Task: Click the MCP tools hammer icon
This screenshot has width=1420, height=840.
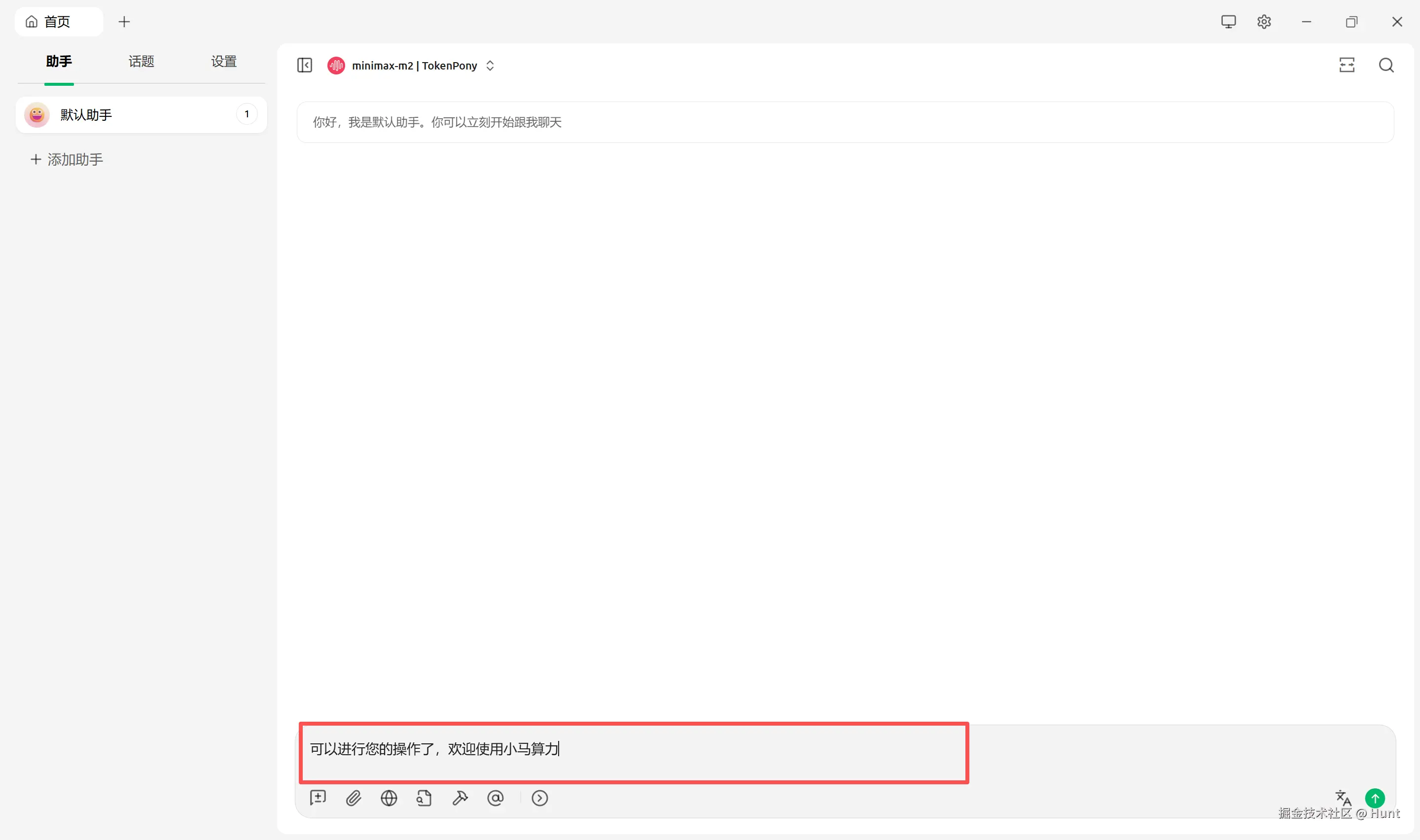Action: [x=460, y=798]
